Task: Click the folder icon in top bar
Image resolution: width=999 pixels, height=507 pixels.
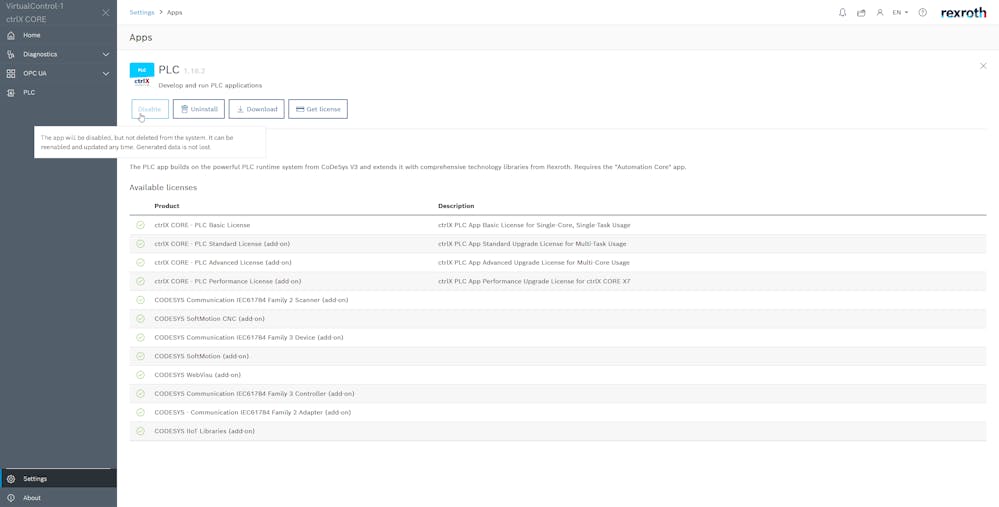Action: pyautogui.click(x=861, y=13)
